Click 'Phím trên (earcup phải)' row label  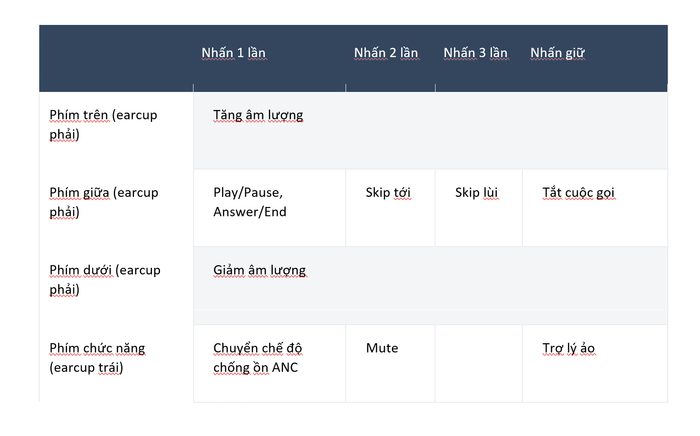(104, 124)
